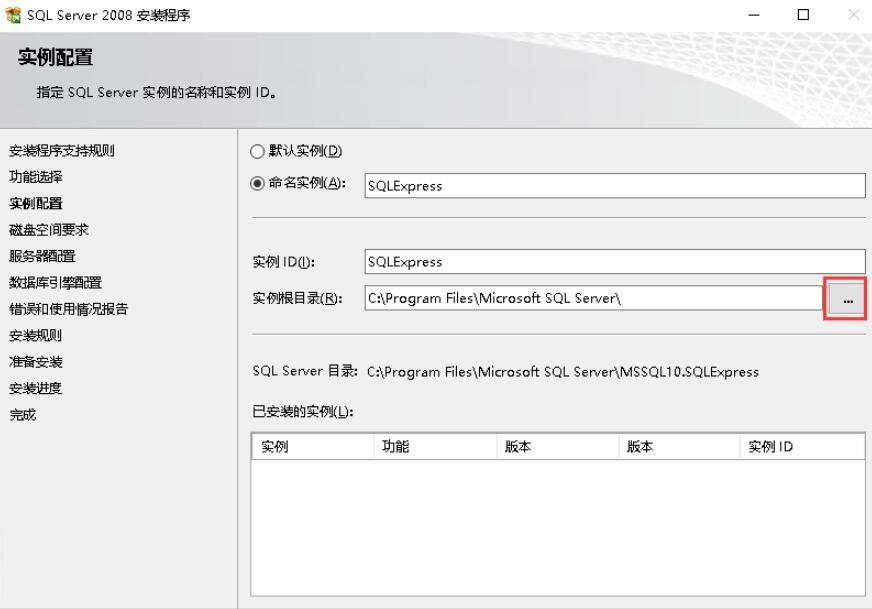Go to 完成 step in sidebar

pyautogui.click(x=23, y=415)
